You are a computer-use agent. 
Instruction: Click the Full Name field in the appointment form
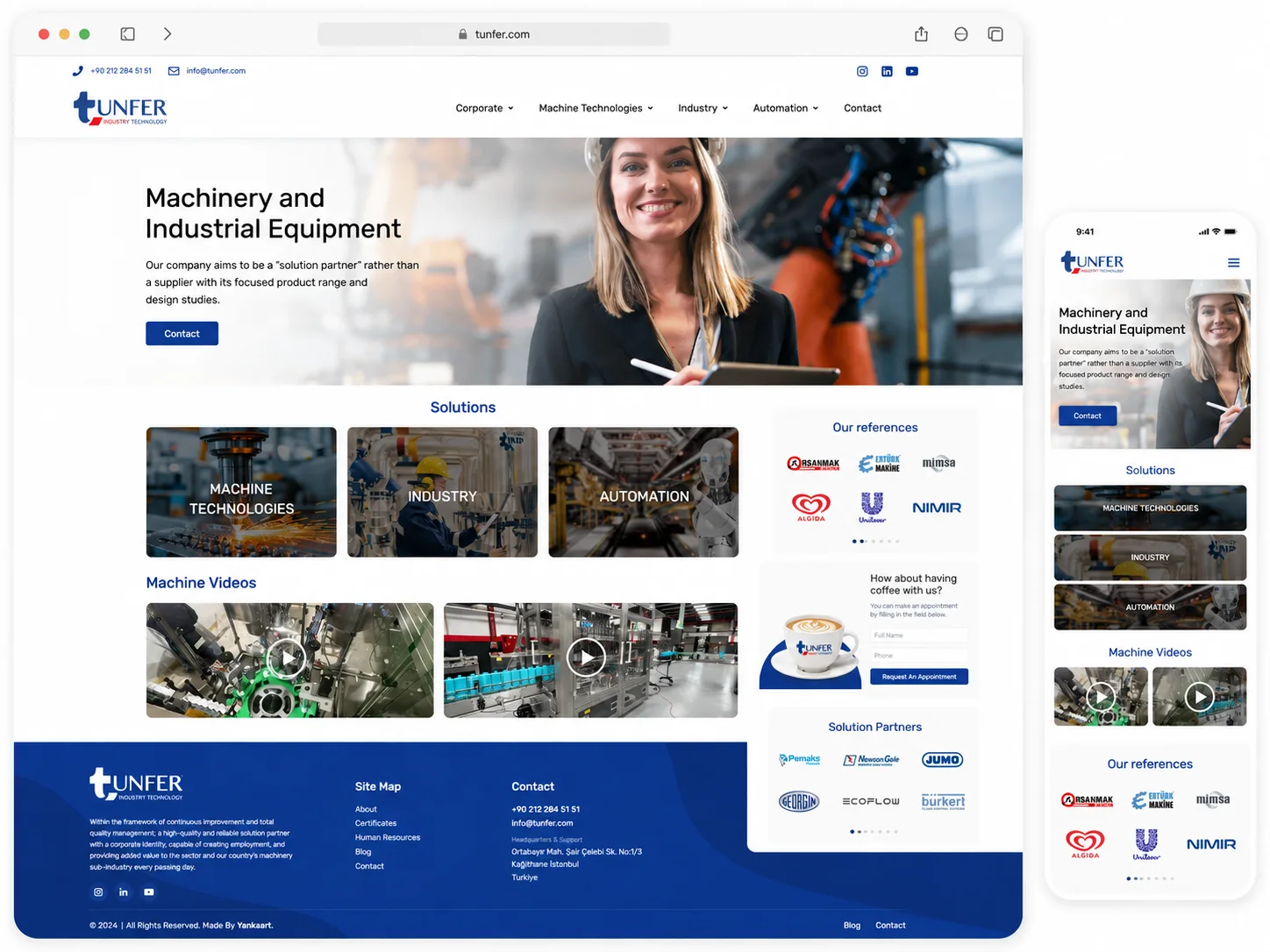point(919,636)
